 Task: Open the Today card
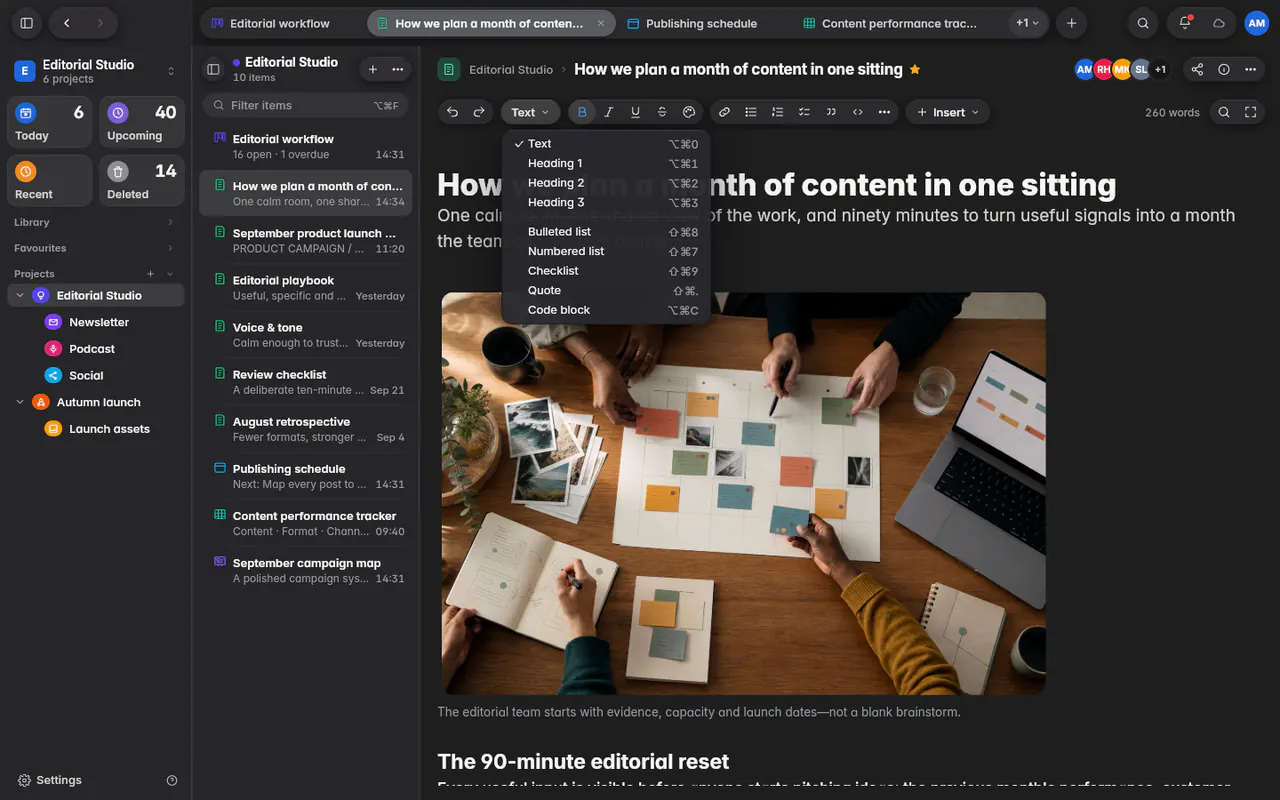(50, 124)
